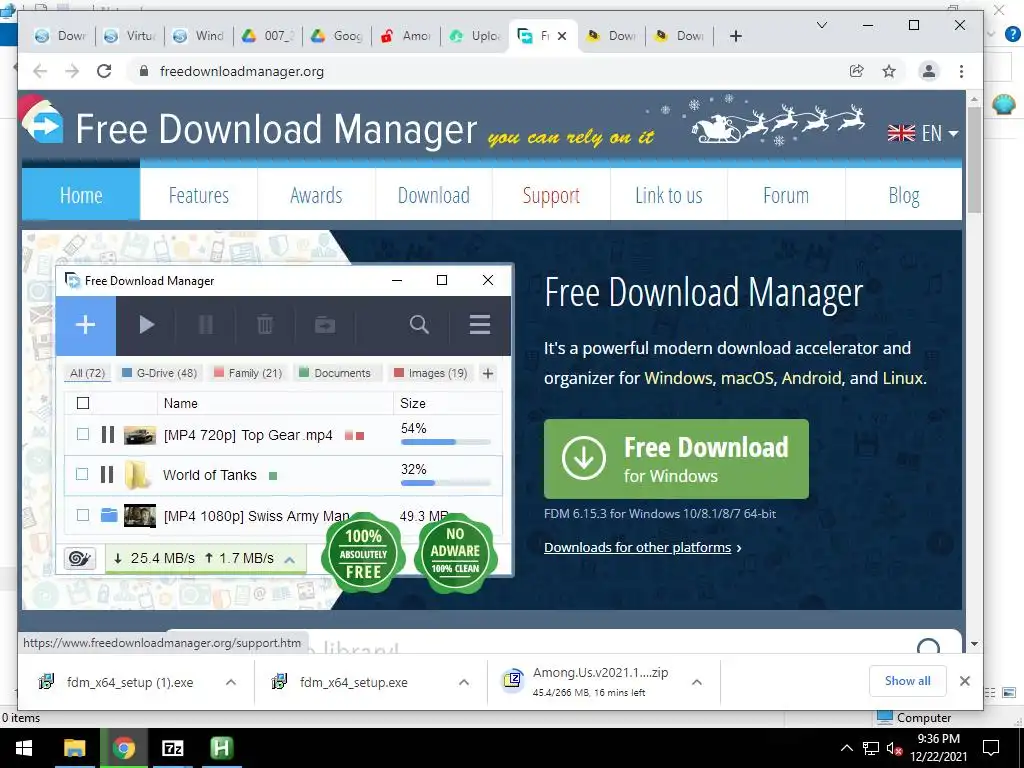
Task: Click the G-Drive (48) tag color filter
Action: pyautogui.click(x=160, y=373)
